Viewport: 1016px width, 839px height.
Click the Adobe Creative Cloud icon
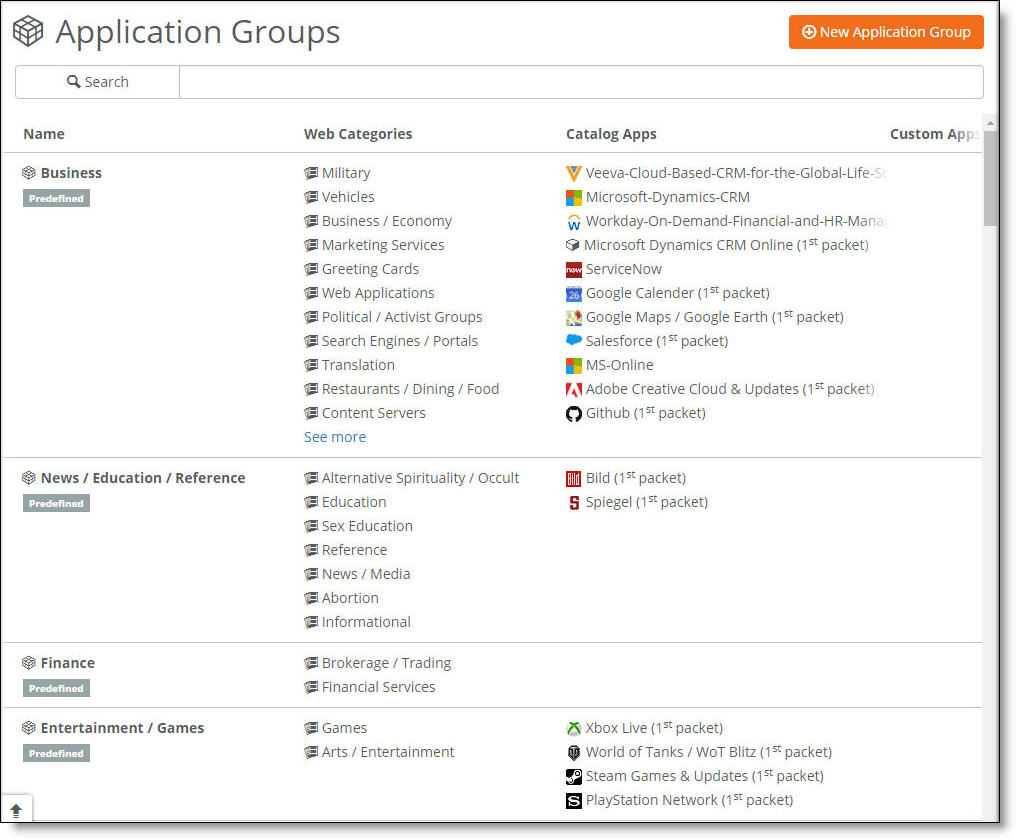(573, 389)
